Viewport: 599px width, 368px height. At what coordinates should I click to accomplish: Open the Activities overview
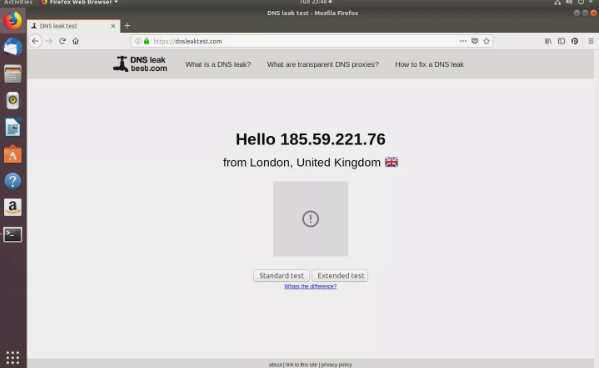click(x=18, y=2)
